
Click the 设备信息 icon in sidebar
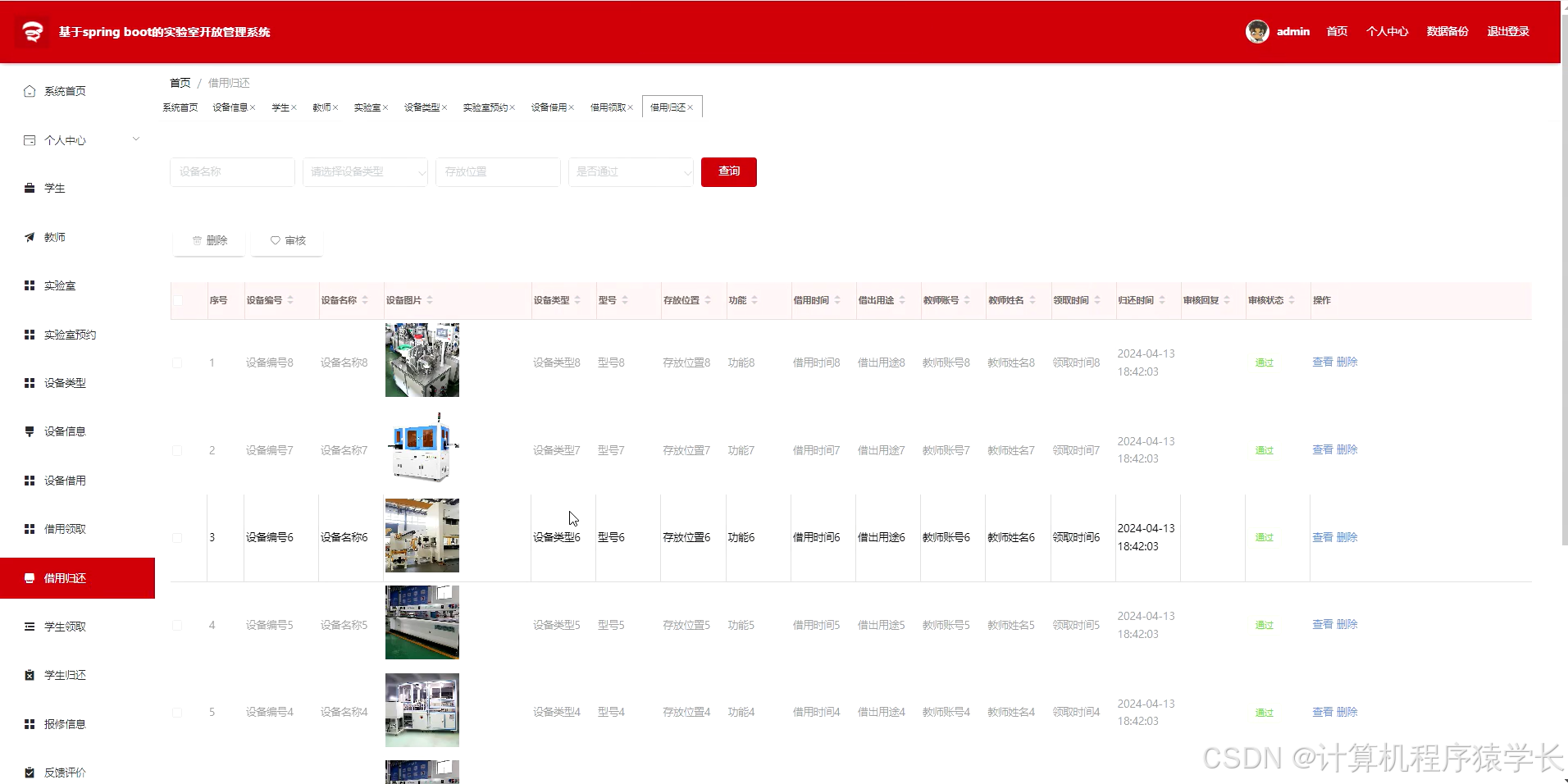[x=30, y=431]
